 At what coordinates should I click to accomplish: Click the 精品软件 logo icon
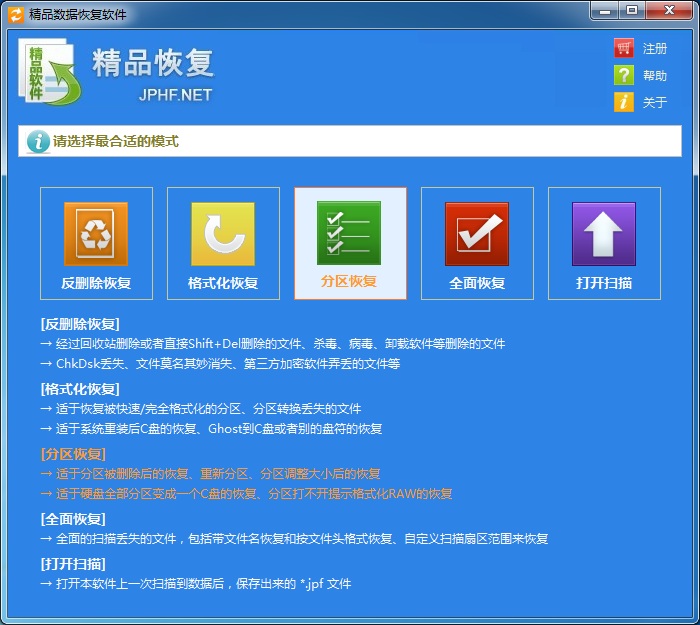point(50,71)
